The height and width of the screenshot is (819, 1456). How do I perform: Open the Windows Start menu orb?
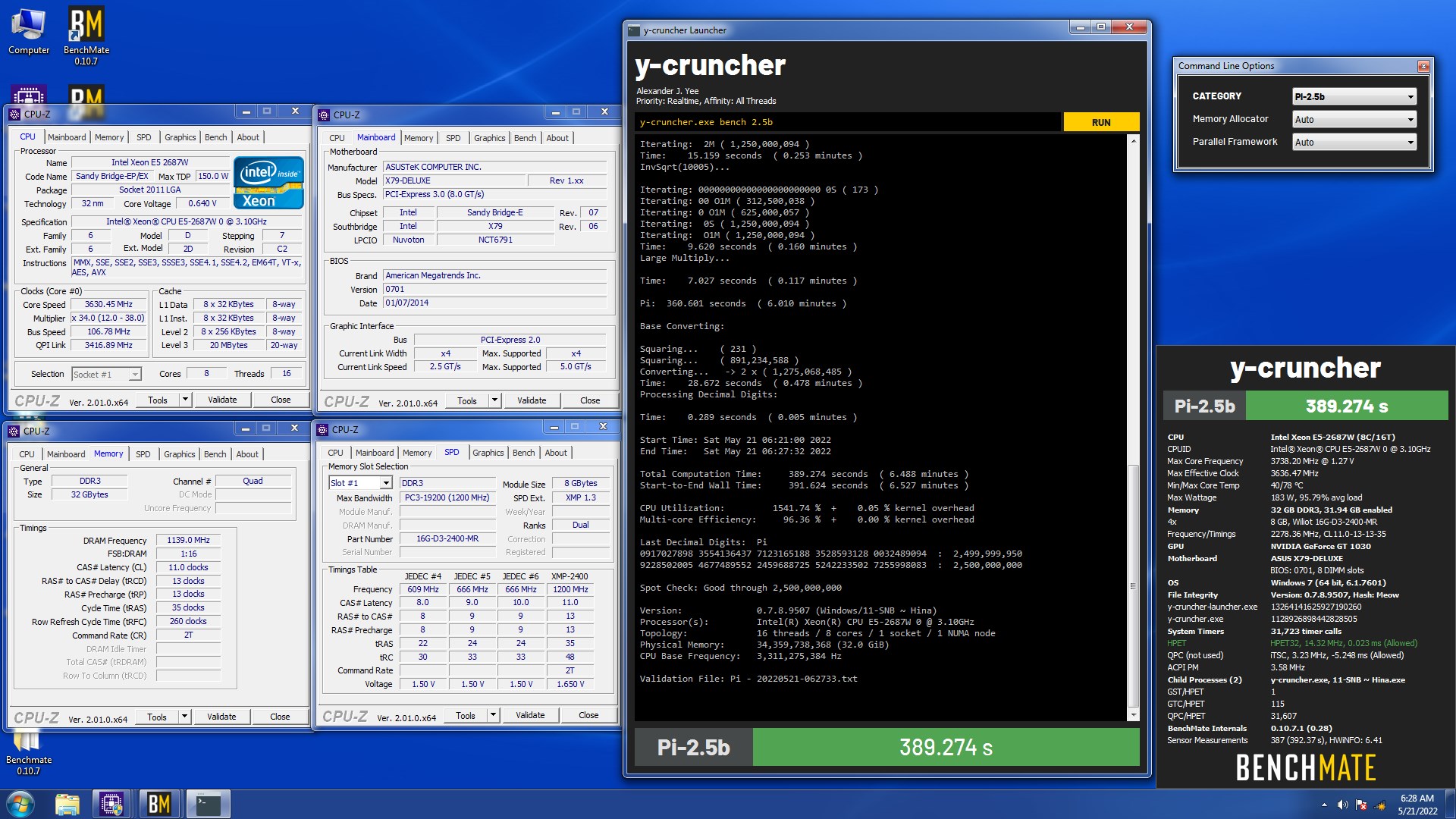pos(20,804)
